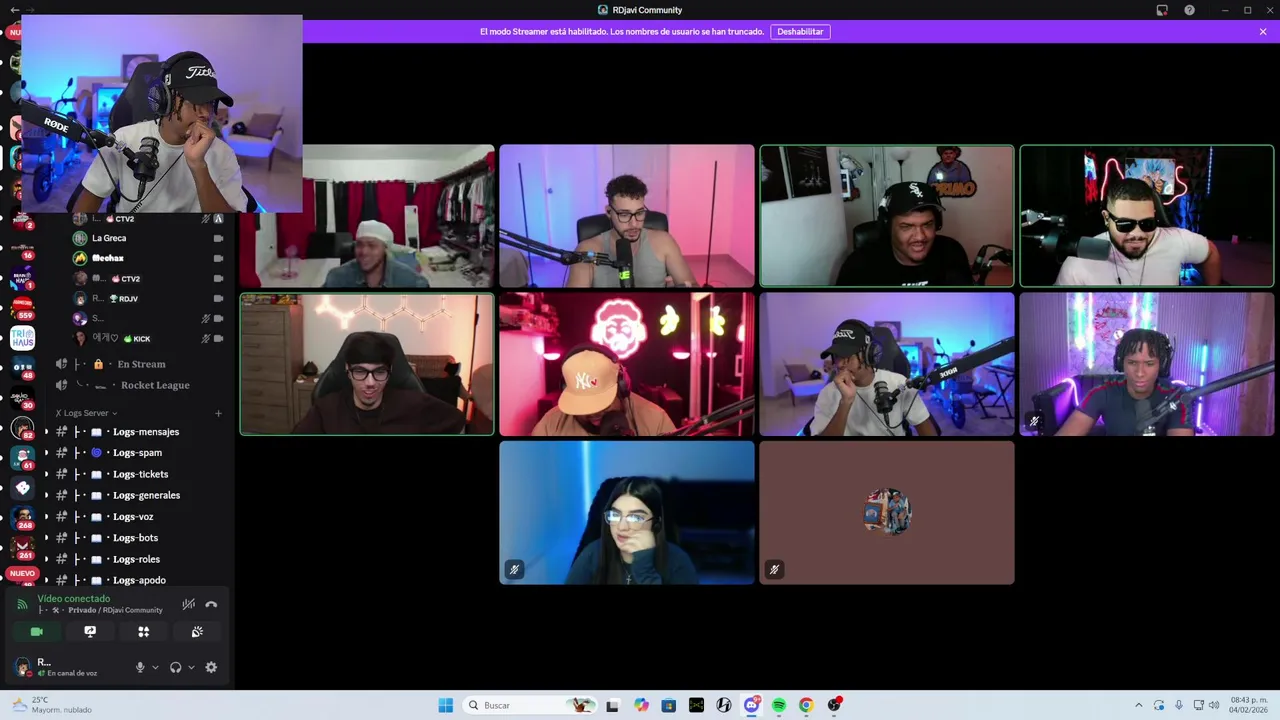Create a channel in Logs Server

coord(218,413)
